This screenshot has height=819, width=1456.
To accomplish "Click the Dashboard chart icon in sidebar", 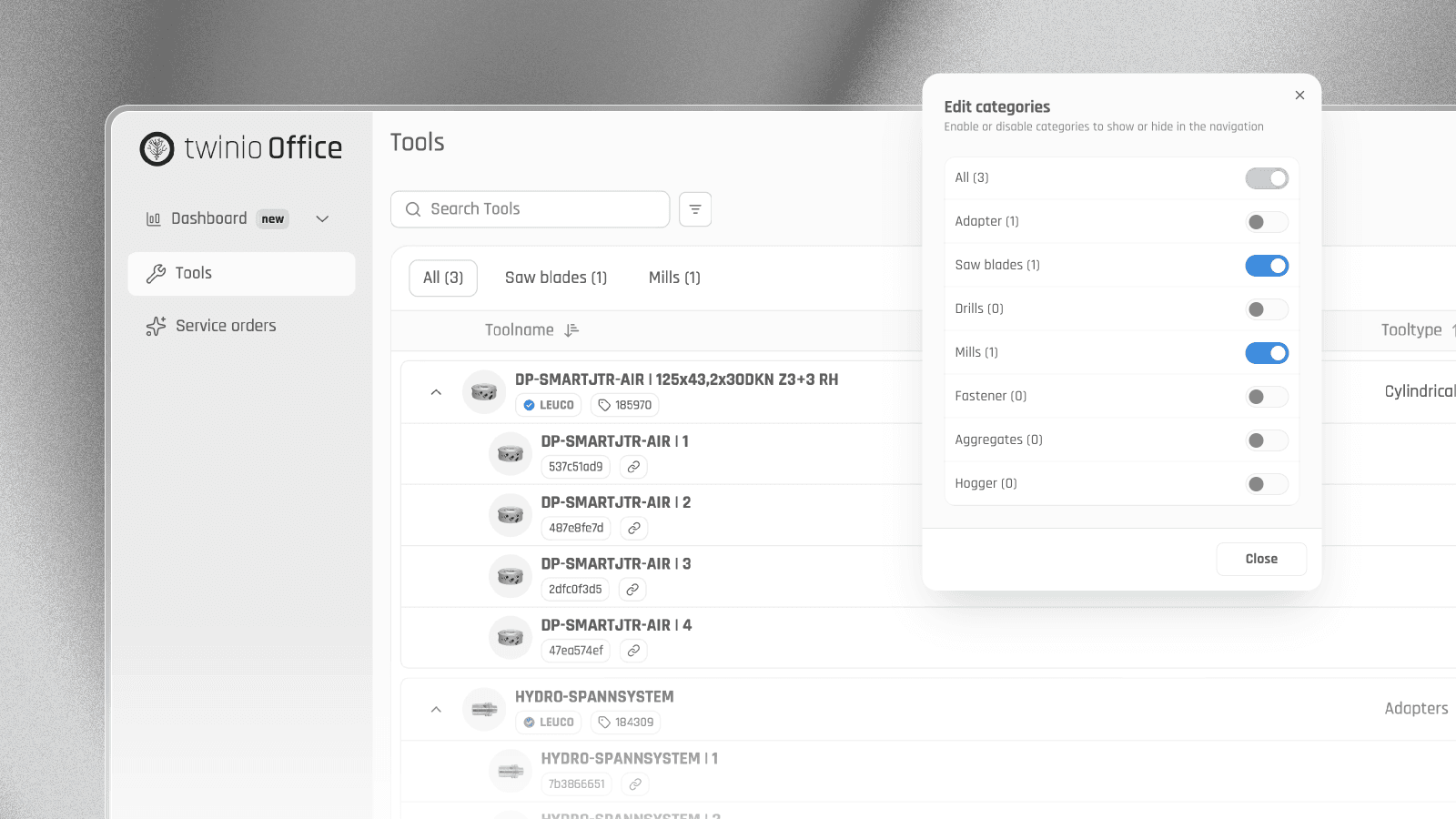I will (x=153, y=218).
